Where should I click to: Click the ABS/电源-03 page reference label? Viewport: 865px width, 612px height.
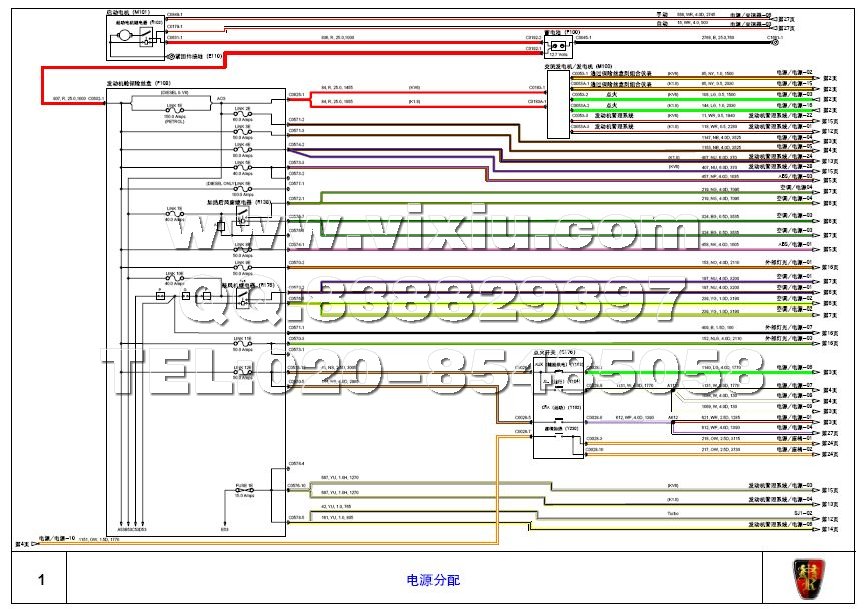pyautogui.click(x=795, y=178)
